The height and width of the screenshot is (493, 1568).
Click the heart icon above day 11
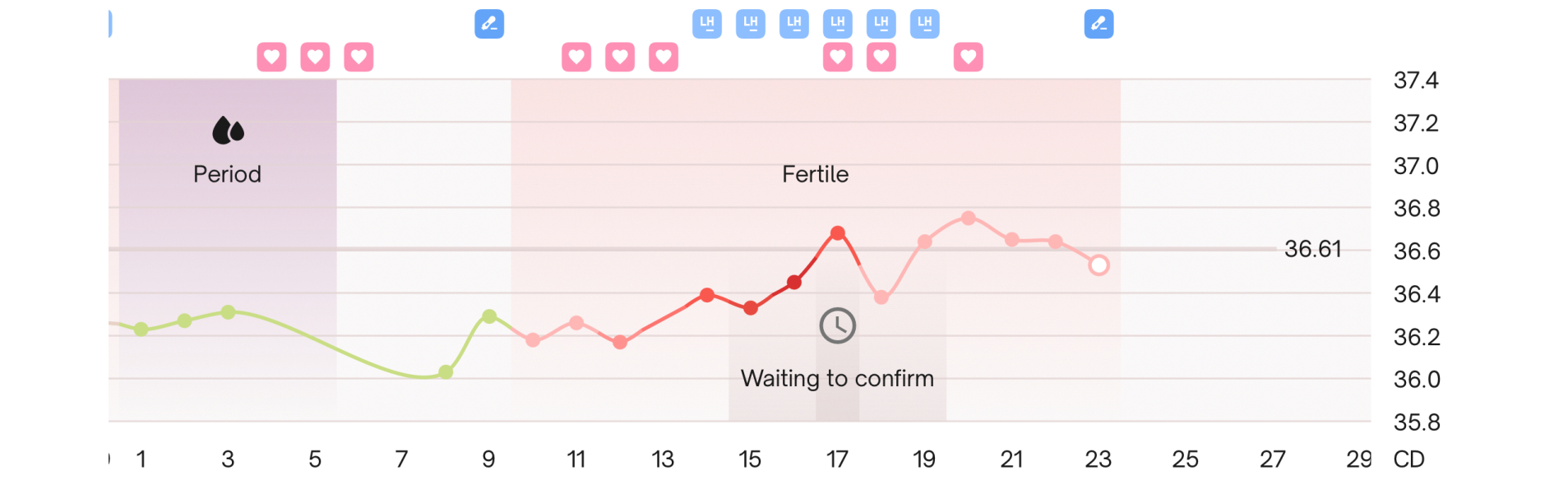point(576,57)
